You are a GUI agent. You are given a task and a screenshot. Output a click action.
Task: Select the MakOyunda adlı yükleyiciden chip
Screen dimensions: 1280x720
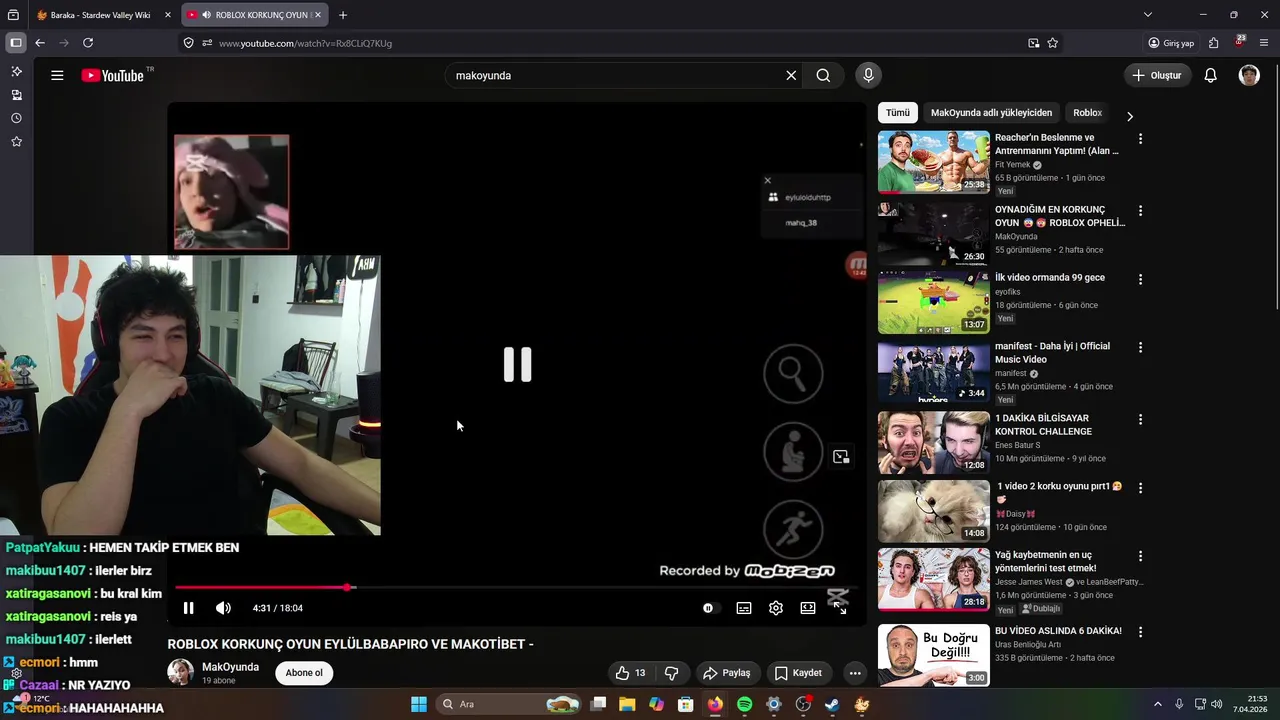pos(991,113)
